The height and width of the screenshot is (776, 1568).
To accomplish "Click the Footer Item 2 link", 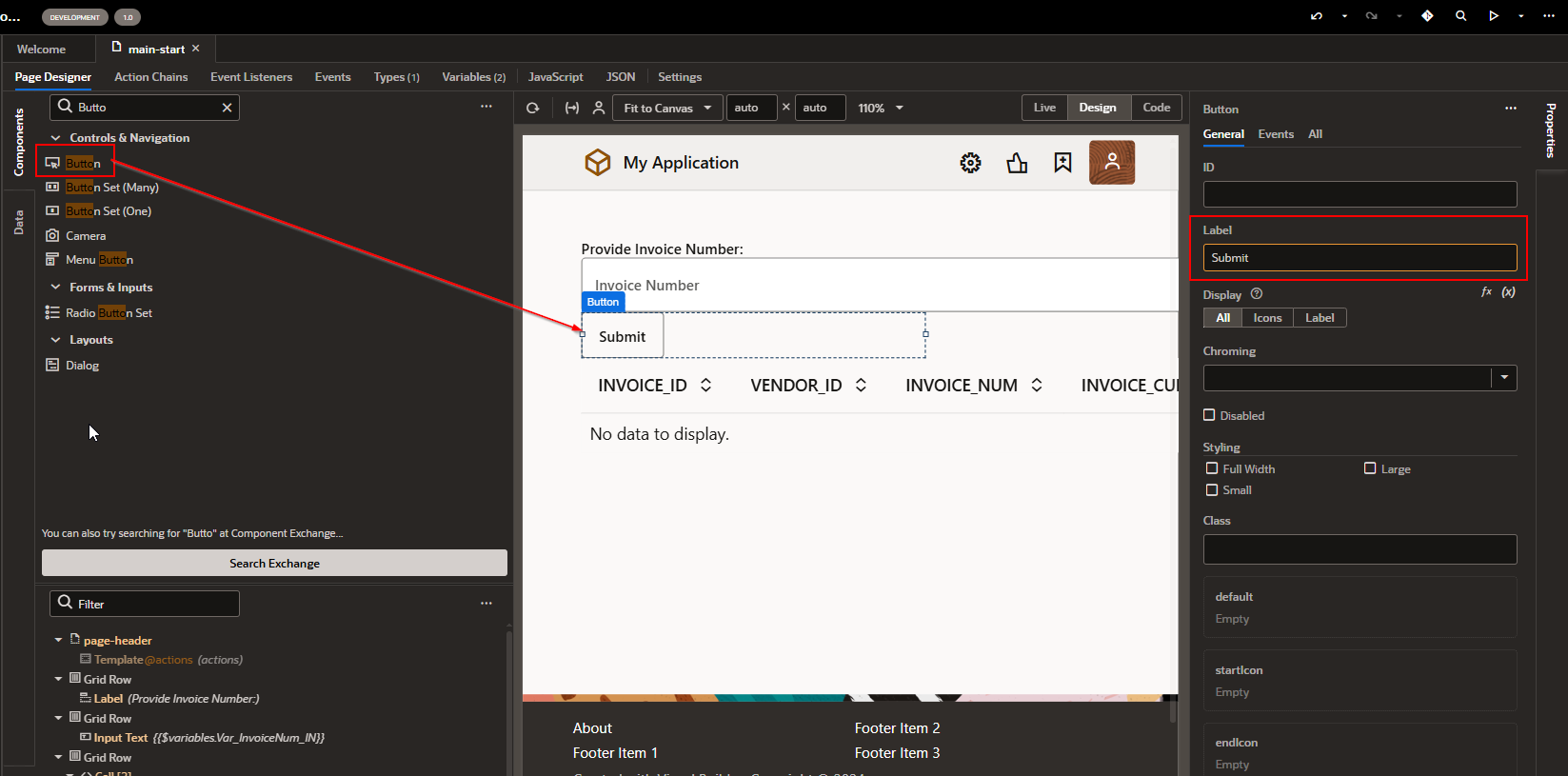I will click(897, 728).
